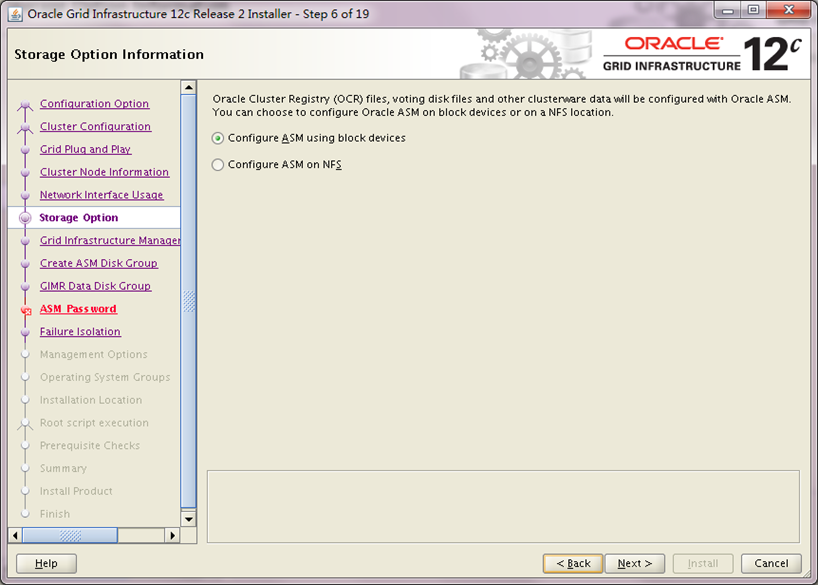Choose the Configure ASM on NFS option
This screenshot has height=585, width=818.
tap(218, 165)
